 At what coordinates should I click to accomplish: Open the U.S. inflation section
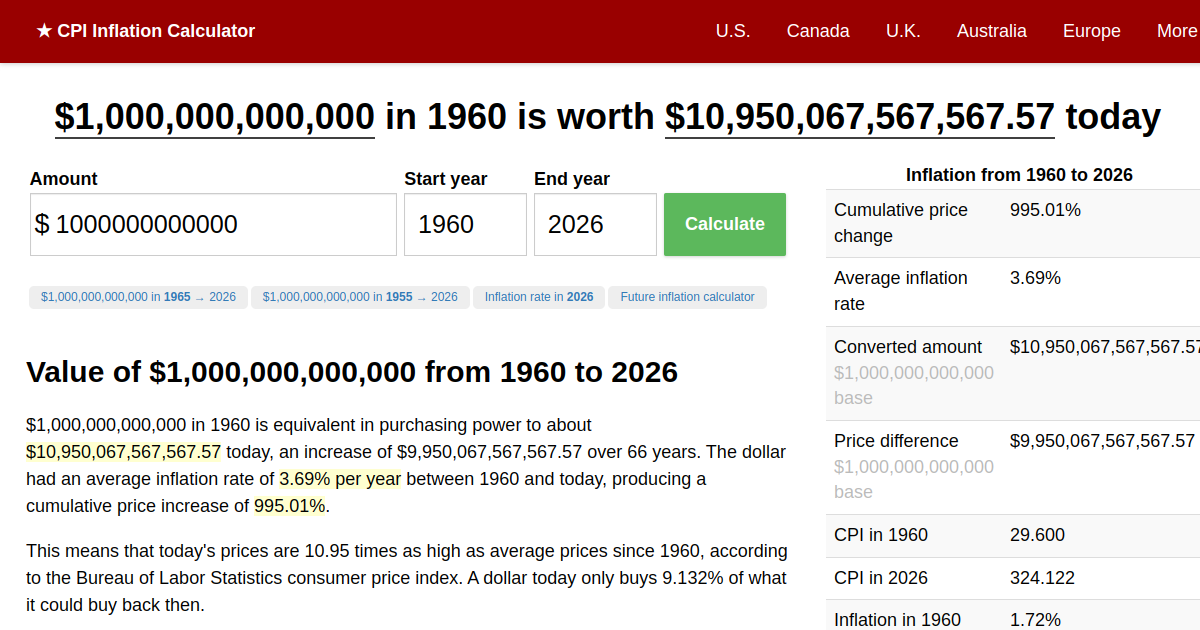pos(733,31)
